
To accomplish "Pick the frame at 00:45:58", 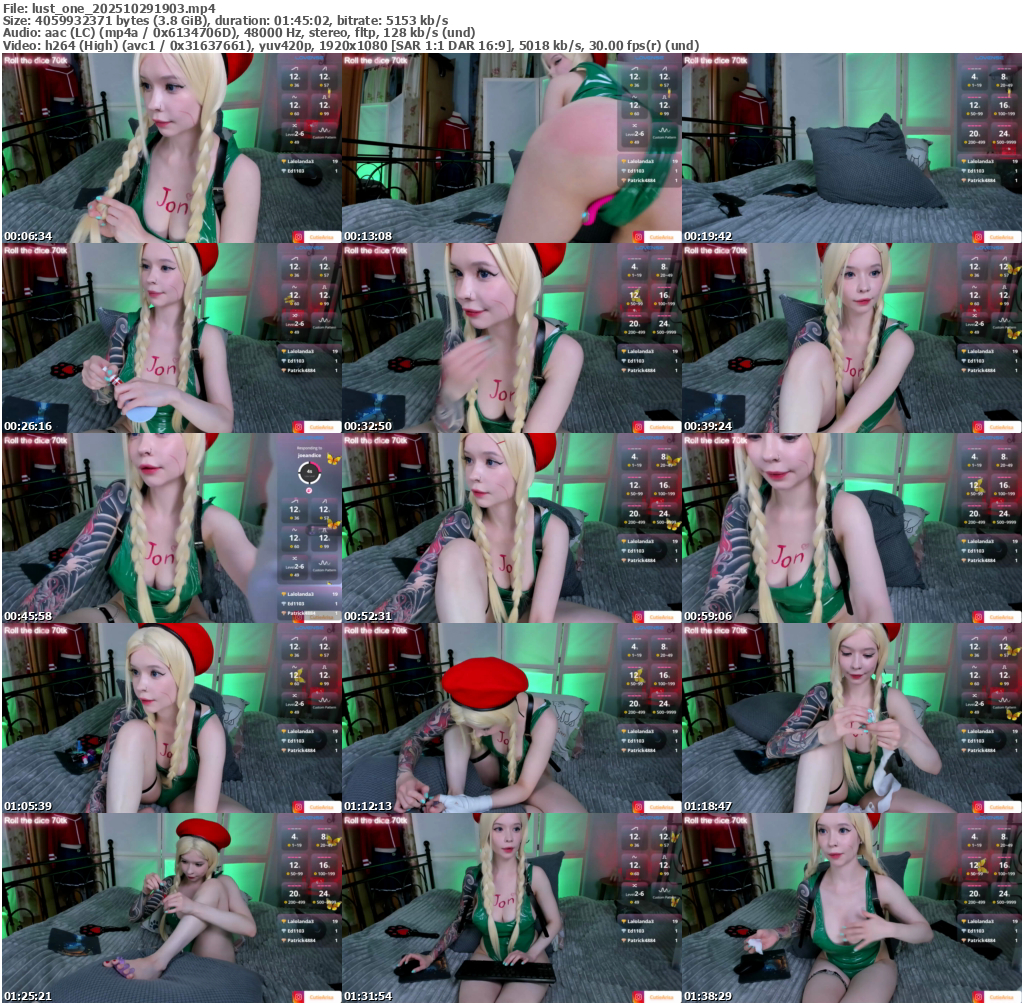I will [172, 528].
